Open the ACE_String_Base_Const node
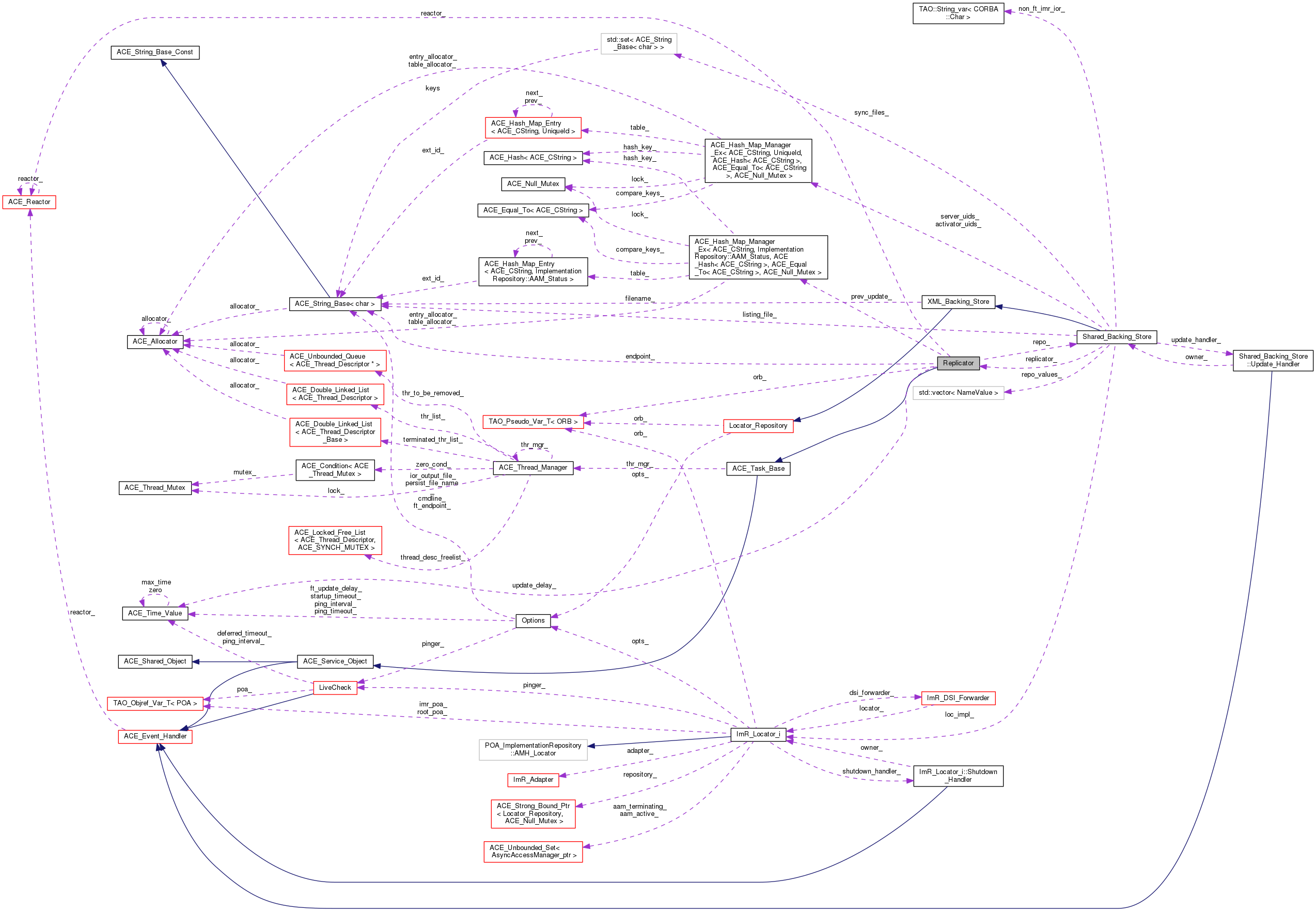Screen dimensions: 1316x911 pyautogui.click(x=154, y=53)
